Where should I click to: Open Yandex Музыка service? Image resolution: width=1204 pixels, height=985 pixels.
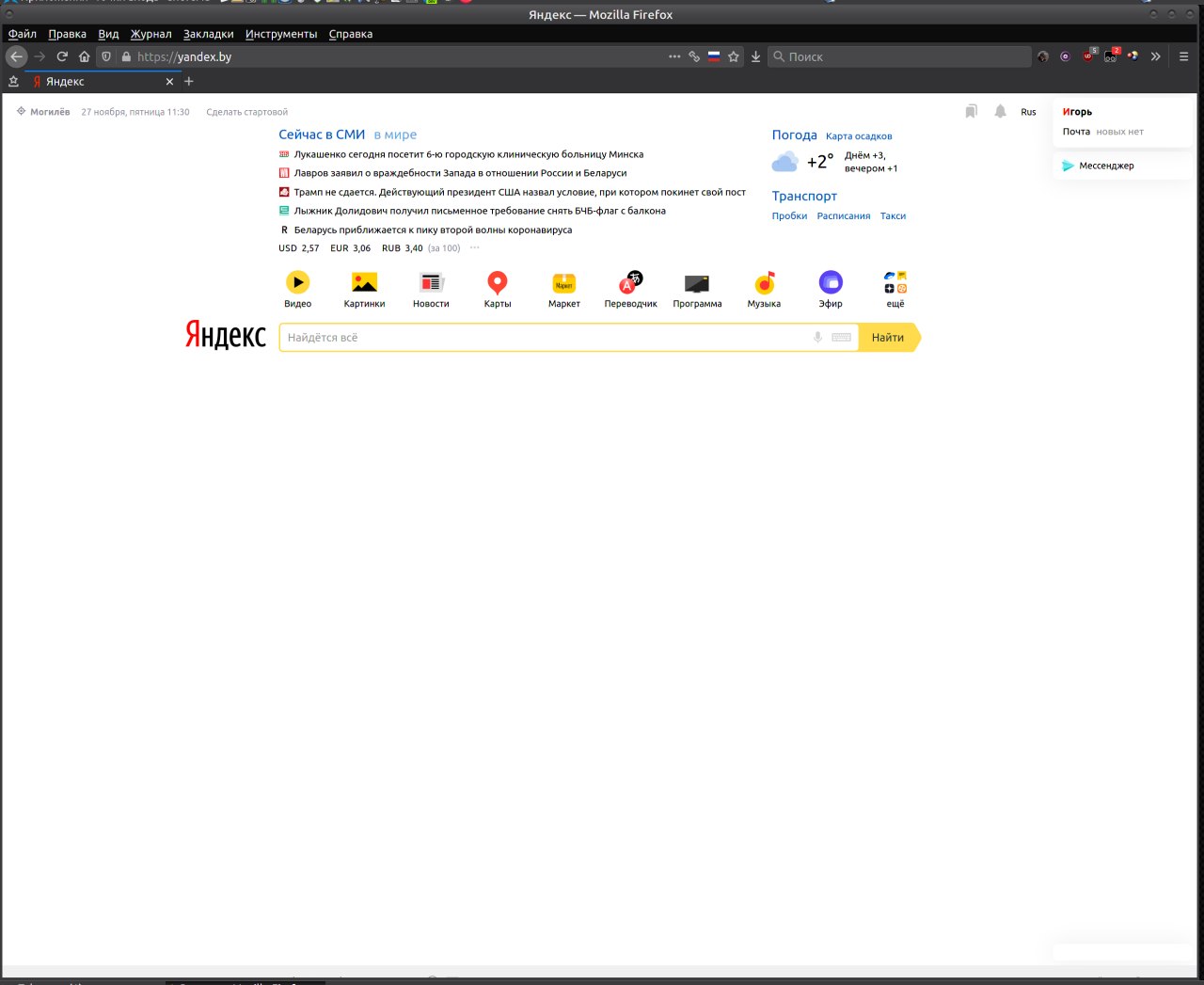click(x=764, y=290)
